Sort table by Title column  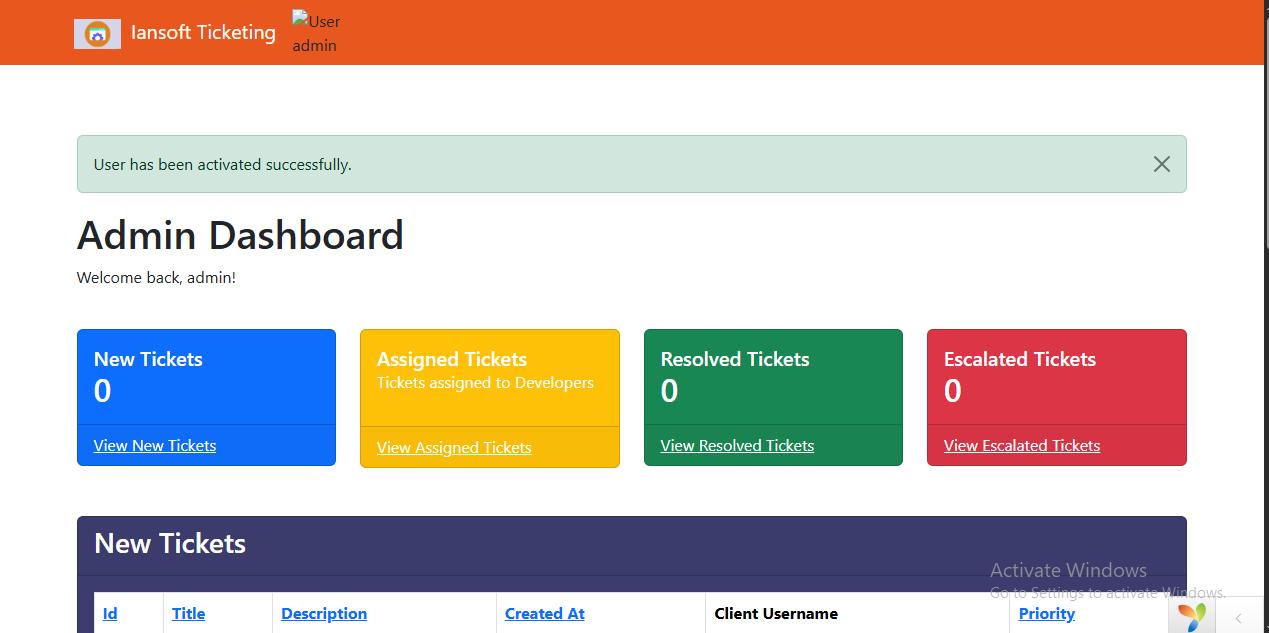click(x=188, y=614)
